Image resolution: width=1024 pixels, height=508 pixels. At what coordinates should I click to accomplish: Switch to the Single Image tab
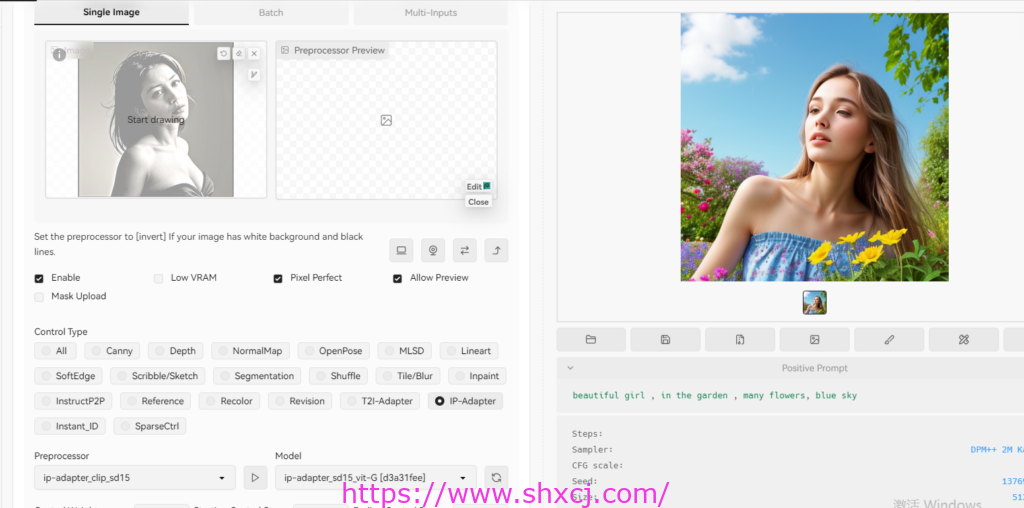pos(111,12)
